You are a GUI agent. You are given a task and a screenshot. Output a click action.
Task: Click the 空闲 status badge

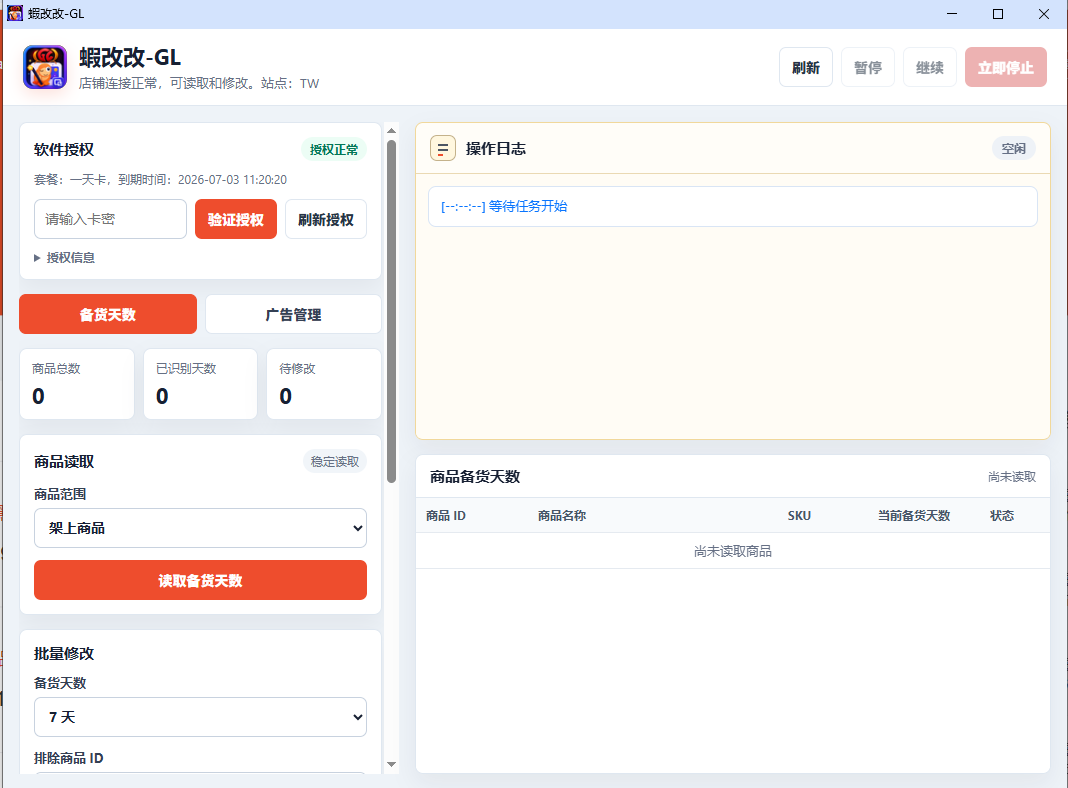tap(1014, 148)
